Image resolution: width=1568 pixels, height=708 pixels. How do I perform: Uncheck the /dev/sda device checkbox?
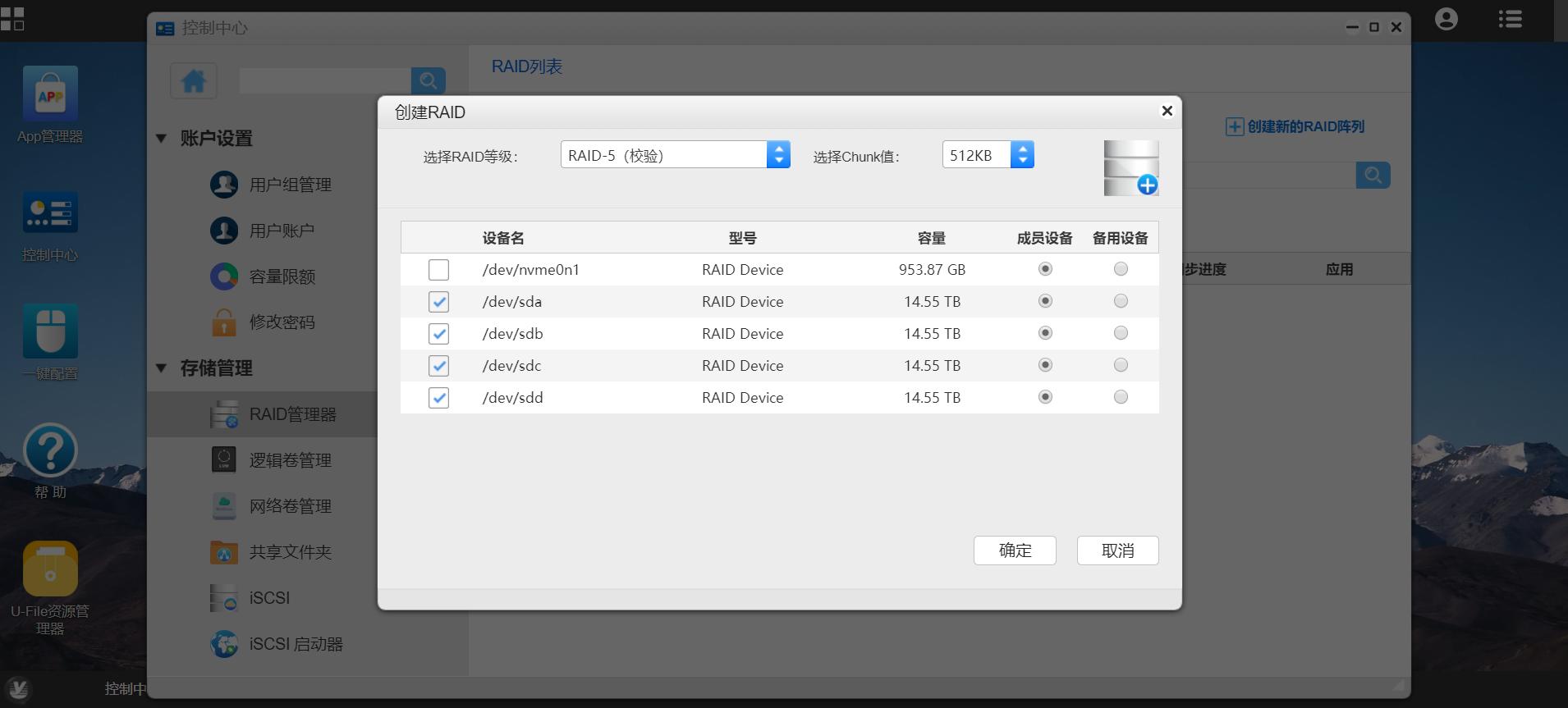(x=438, y=302)
